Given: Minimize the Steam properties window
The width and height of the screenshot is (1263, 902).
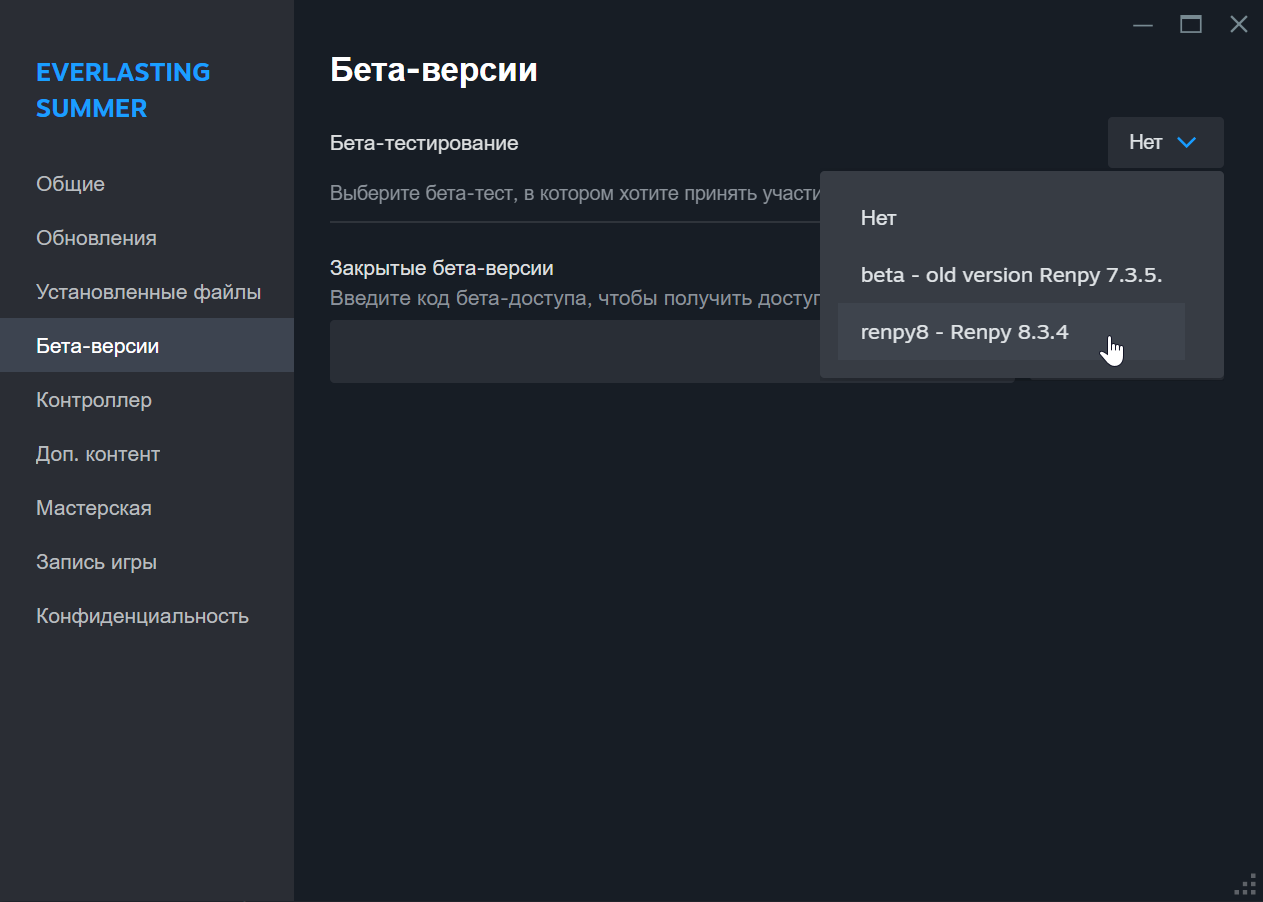Looking at the screenshot, I should point(1143,25).
